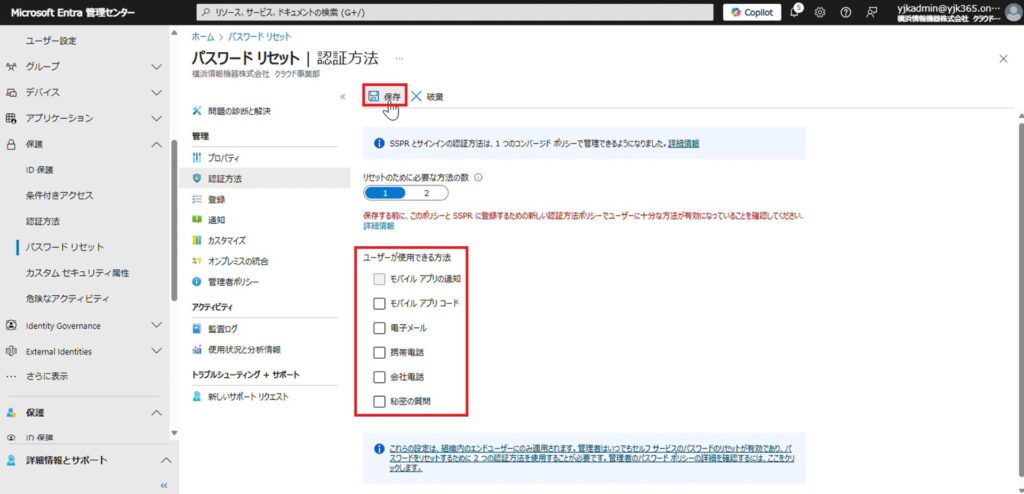This screenshot has width=1024, height=494.
Task: Click the ホーム breadcrumb link
Action: [202, 37]
